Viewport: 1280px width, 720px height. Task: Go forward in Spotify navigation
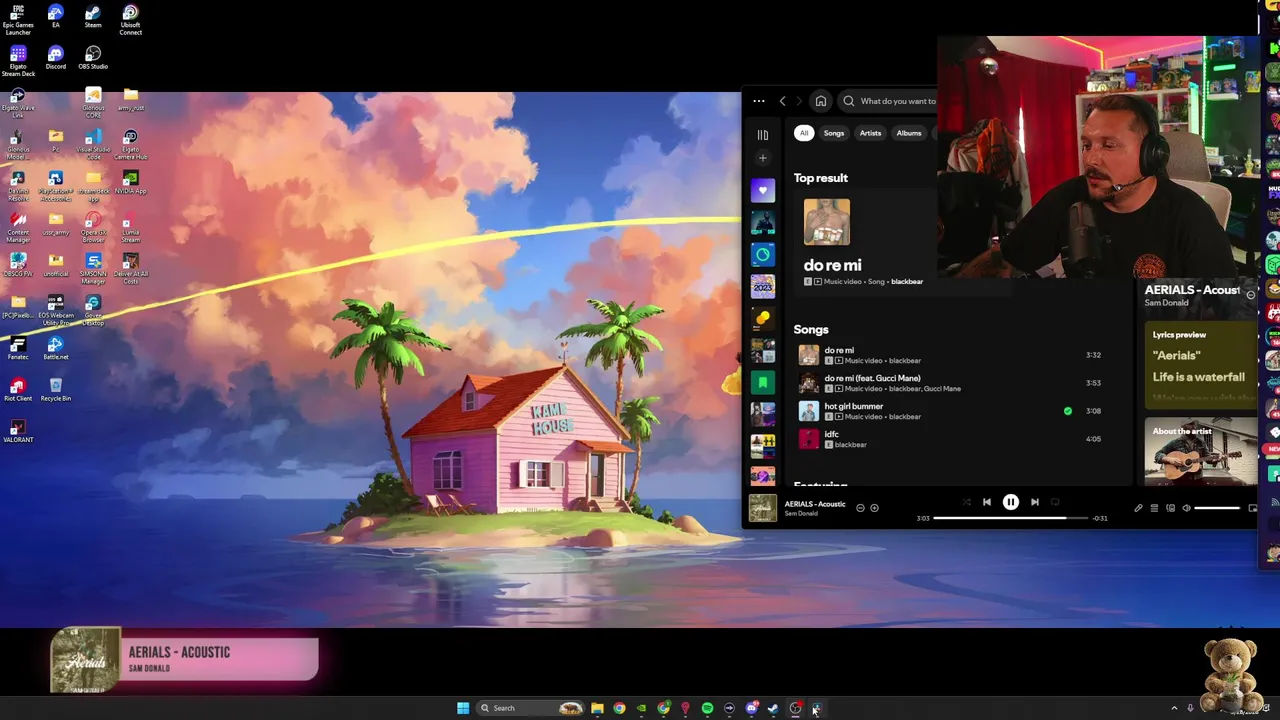[798, 101]
